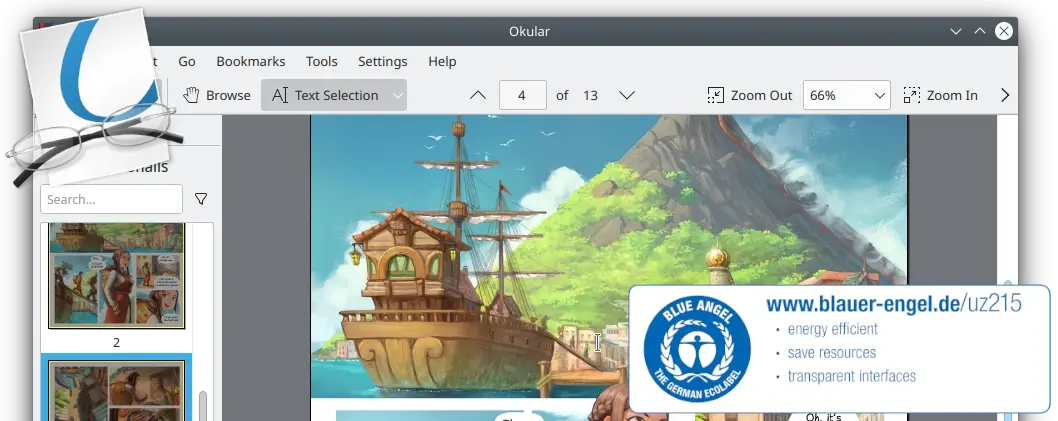Click the Zoom In button
The image size is (1058, 421).
pos(941,95)
